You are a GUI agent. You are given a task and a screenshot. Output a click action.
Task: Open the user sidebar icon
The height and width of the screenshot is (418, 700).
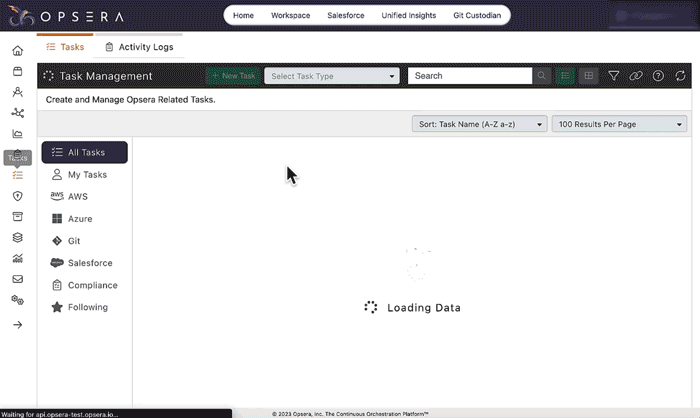click(x=17, y=92)
